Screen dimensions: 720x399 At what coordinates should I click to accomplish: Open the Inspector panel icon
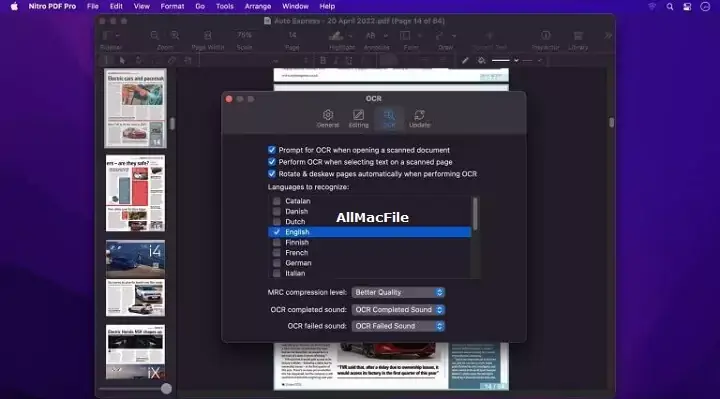(x=546, y=35)
